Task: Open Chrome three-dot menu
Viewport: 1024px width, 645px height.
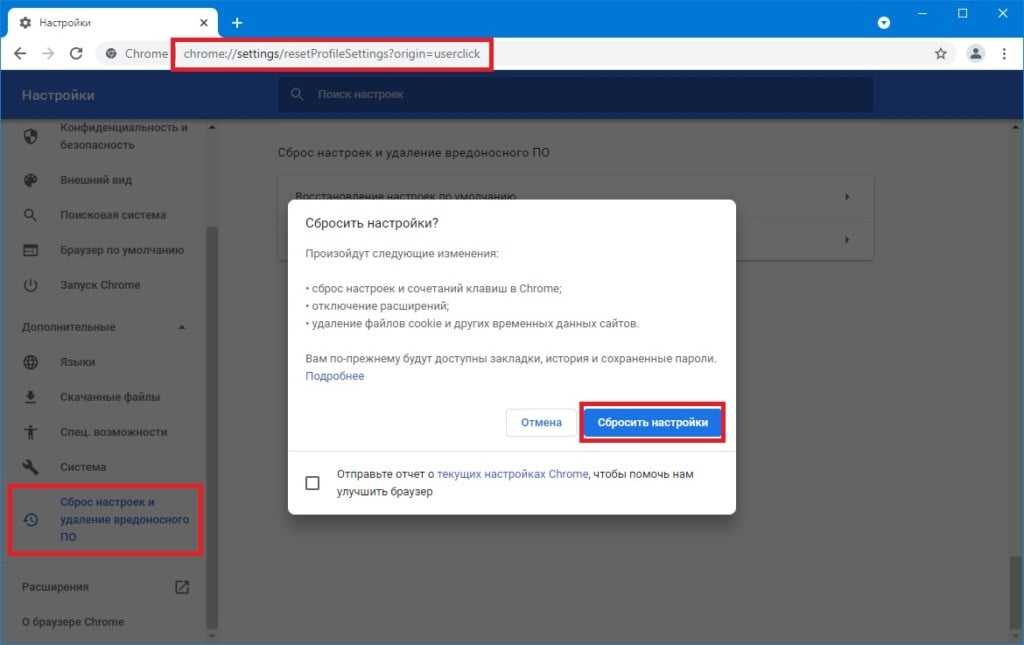Action: pos(1004,54)
